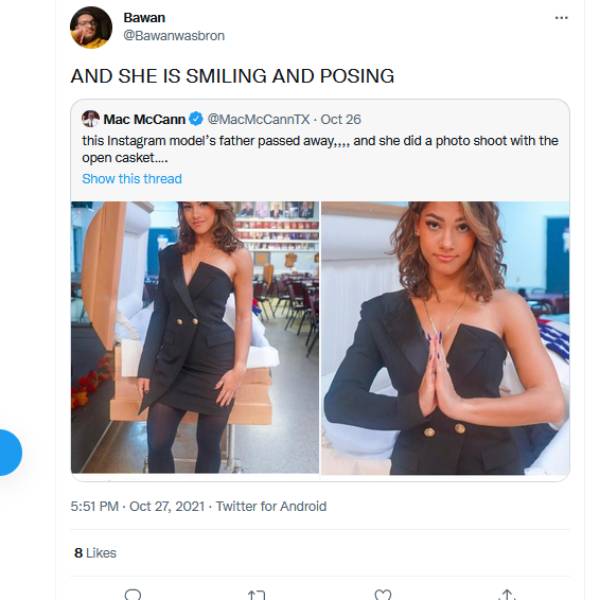
Task: Open the right close-up photo
Action: pyautogui.click(x=445, y=336)
